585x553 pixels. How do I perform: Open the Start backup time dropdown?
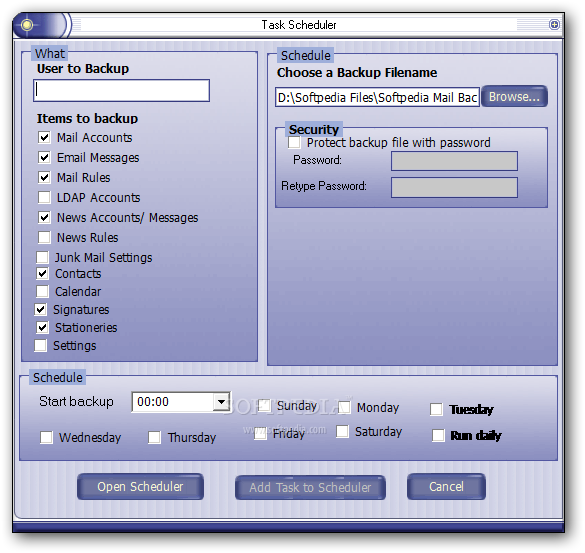click(221, 402)
